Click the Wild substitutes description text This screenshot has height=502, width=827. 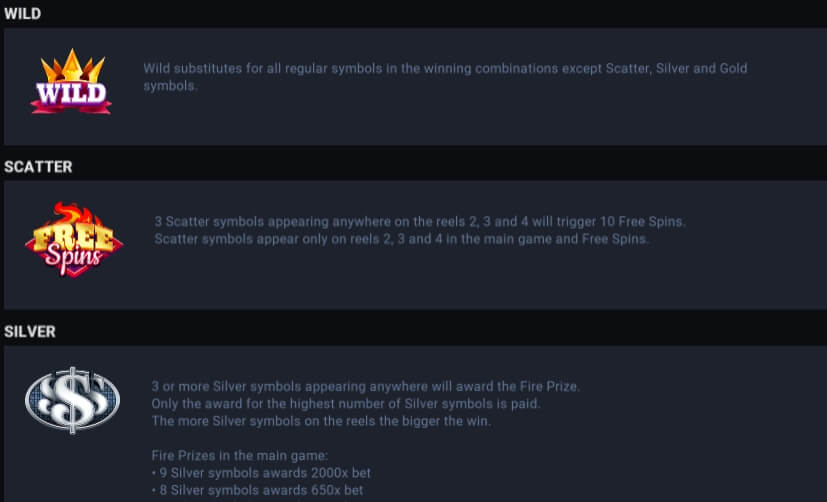pyautogui.click(x=445, y=77)
